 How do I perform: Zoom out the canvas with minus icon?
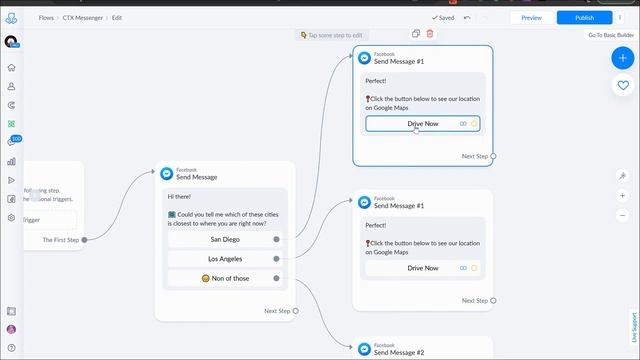pos(622,215)
